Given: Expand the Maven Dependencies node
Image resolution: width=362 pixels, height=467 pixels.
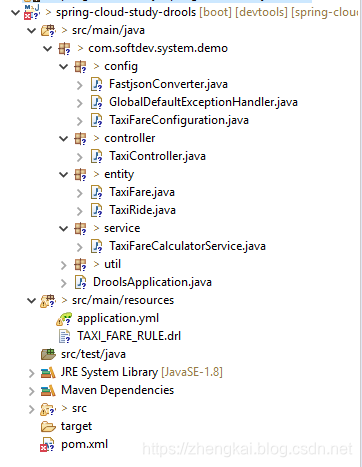Looking at the screenshot, I should point(31,391).
